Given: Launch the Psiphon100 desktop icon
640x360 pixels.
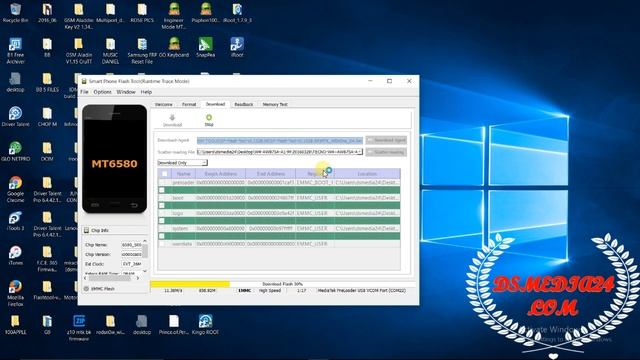Looking at the screenshot, I should pos(206,13).
